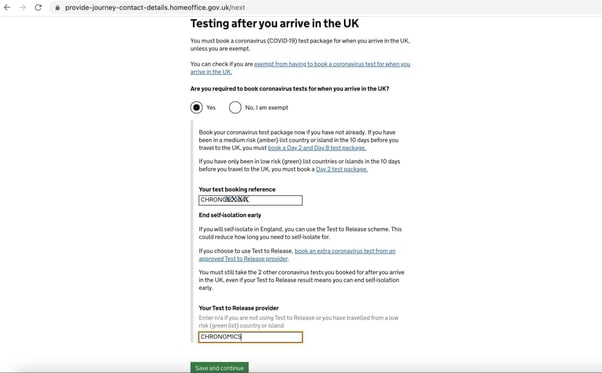Click the Yes label text

211,108
